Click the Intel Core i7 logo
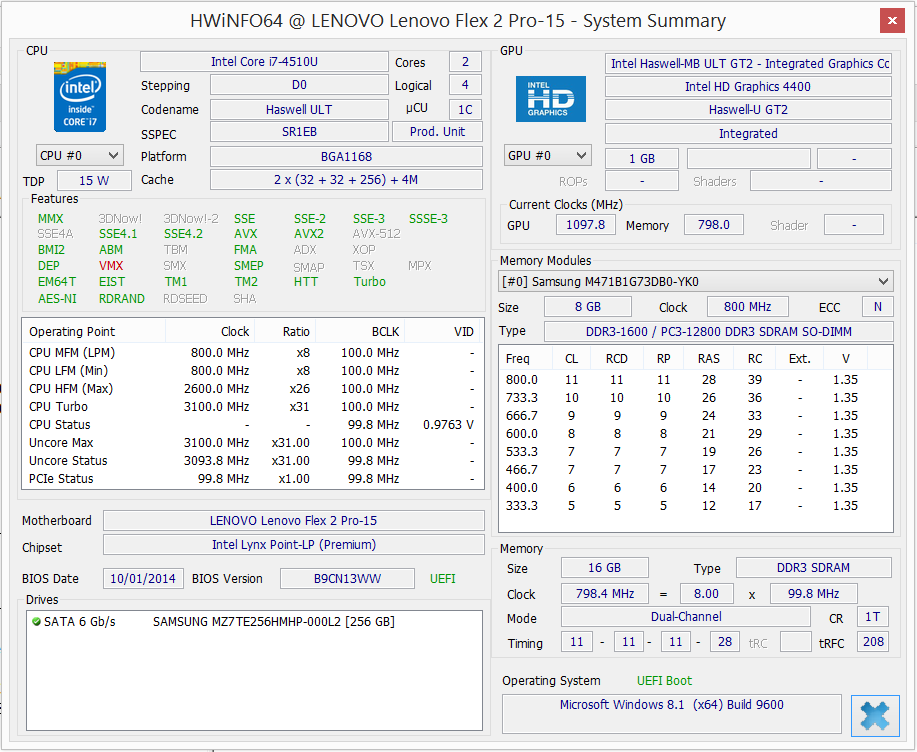917x752 pixels. click(80, 97)
